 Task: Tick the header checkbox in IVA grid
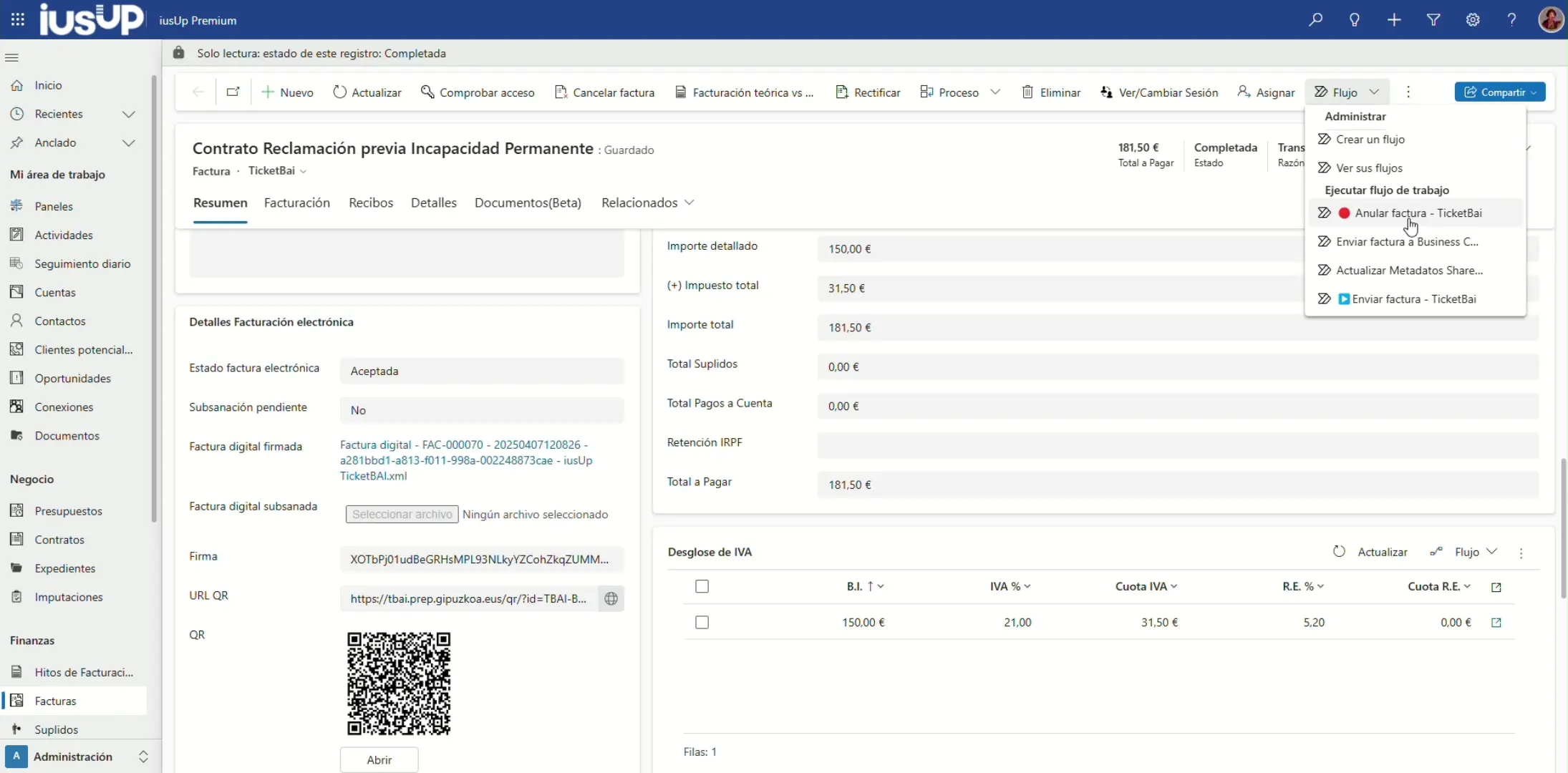pos(702,587)
